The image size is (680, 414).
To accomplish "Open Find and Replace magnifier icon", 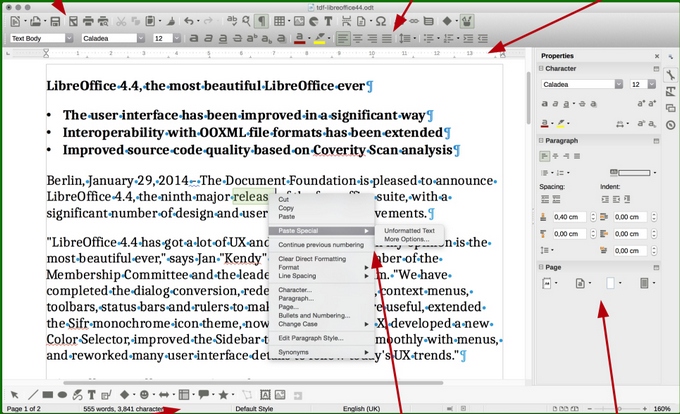I will (x=246, y=21).
